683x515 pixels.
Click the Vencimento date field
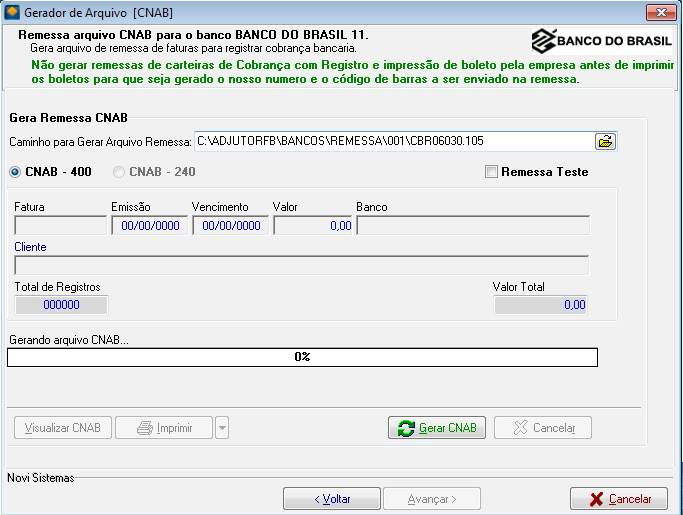click(230, 226)
